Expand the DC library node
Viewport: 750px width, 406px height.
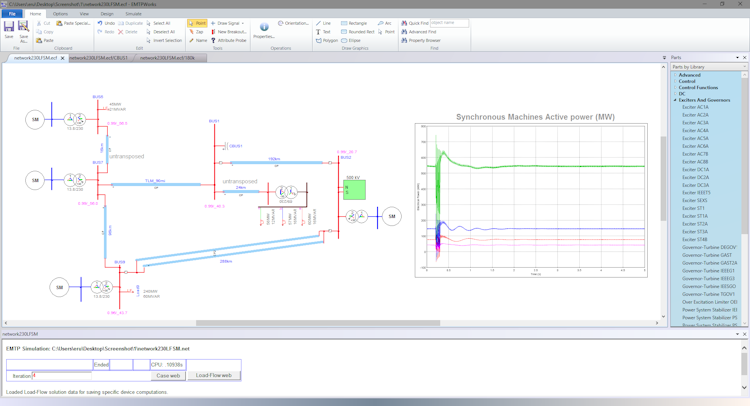pyautogui.click(x=675, y=94)
